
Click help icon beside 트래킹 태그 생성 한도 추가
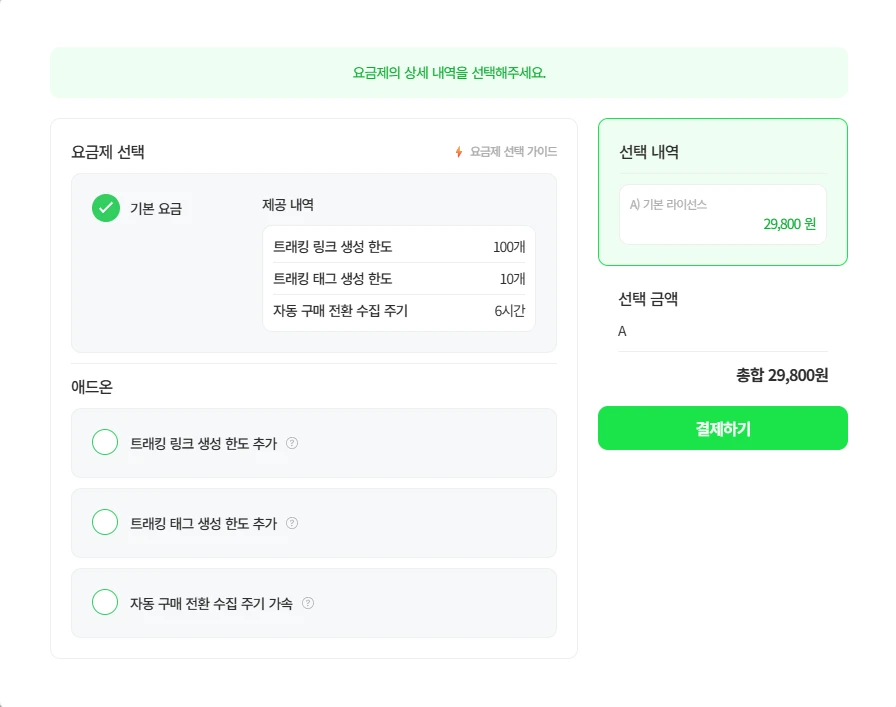tap(292, 523)
